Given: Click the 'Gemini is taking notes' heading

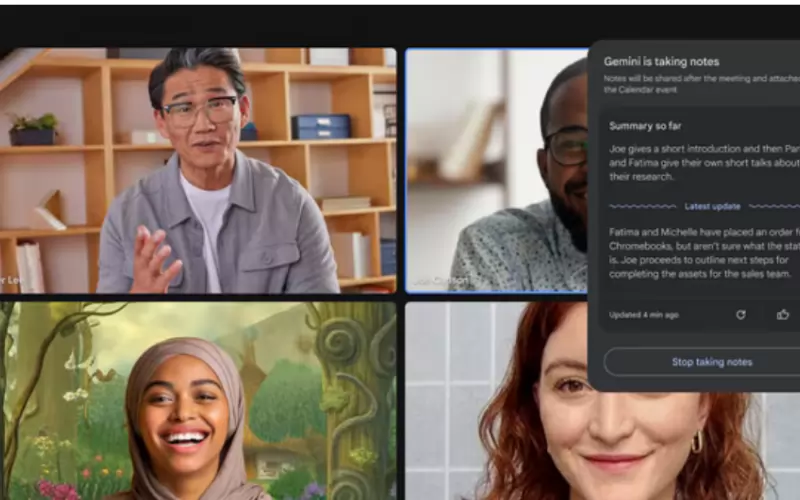Looking at the screenshot, I should (661, 62).
